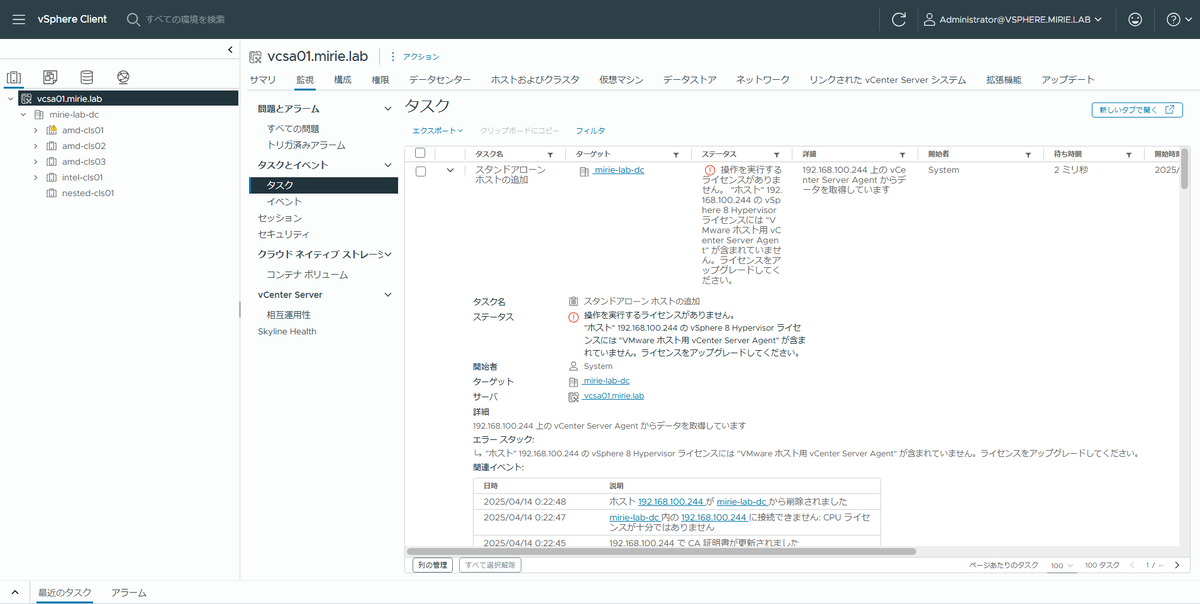Viewport: 1200px width, 604px height.
Task: Collapse the vcsa01.mirie.lab tree node
Action: point(10,99)
